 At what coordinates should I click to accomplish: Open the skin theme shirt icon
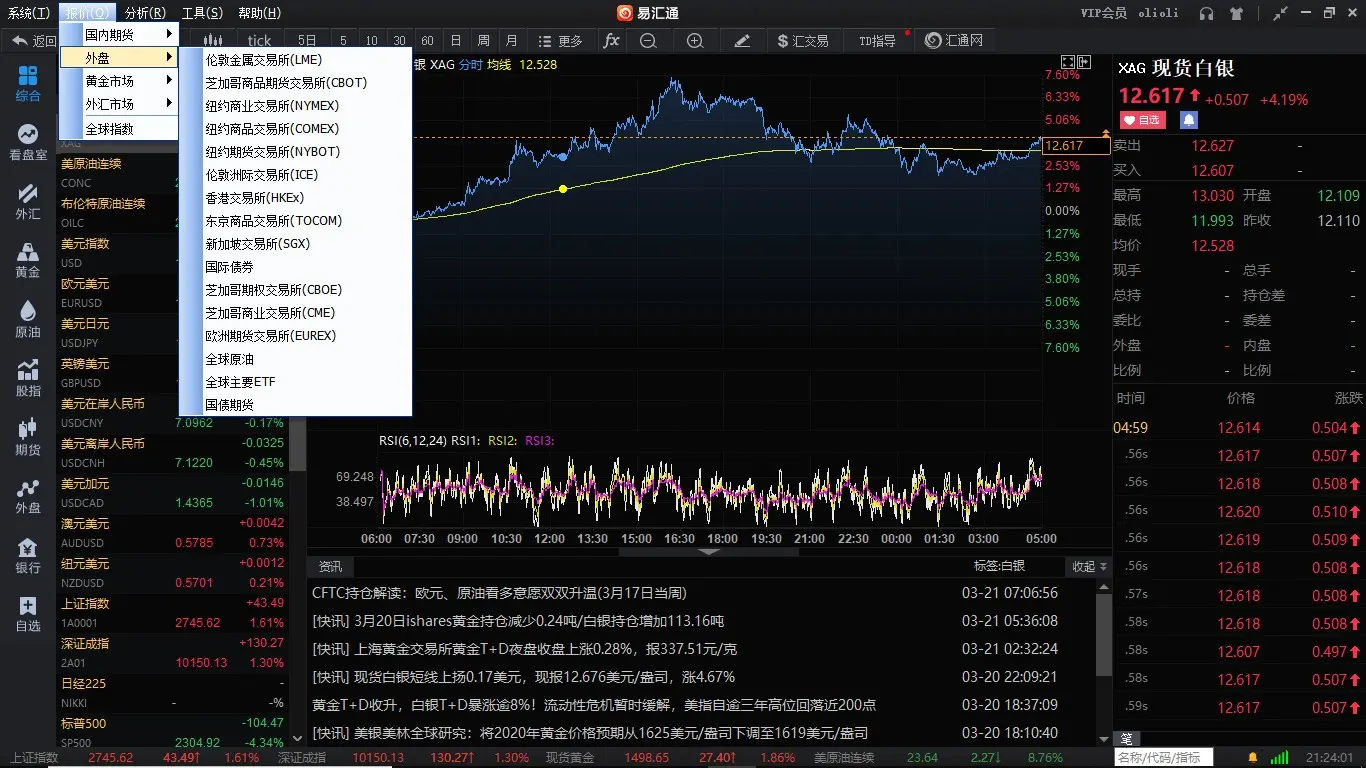point(1237,13)
